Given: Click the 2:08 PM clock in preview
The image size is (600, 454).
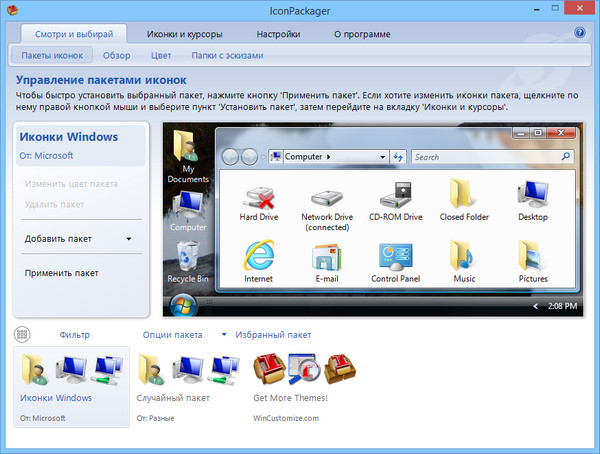Looking at the screenshot, I should (x=562, y=306).
